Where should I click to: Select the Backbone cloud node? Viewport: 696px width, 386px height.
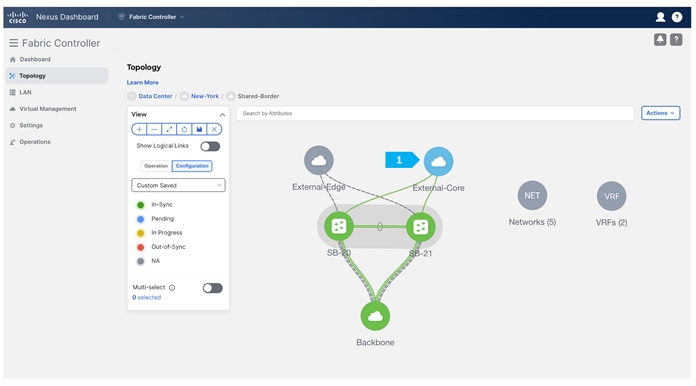(375, 316)
